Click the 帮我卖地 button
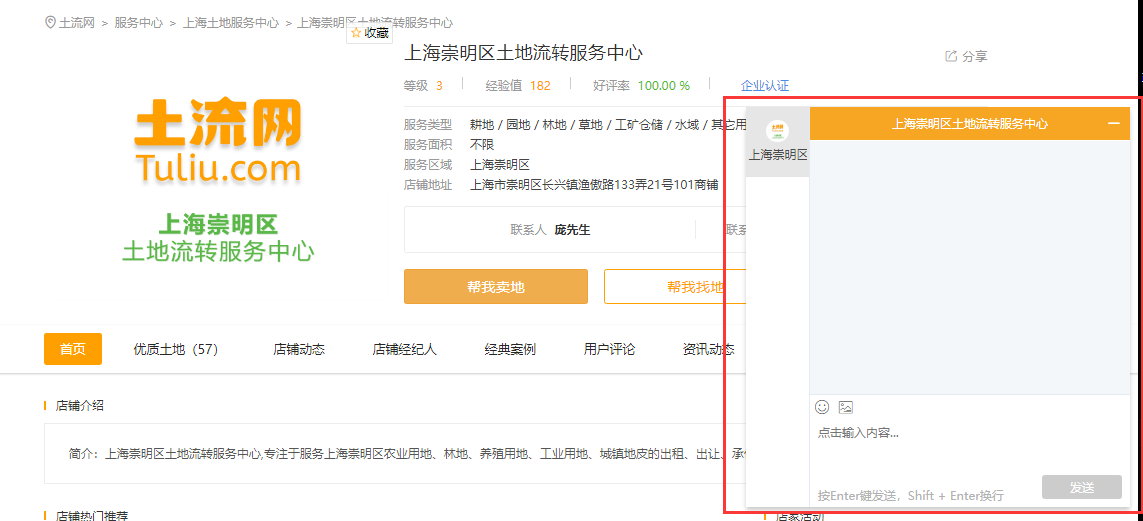Image resolution: width=1143 pixels, height=521 pixels. (496, 286)
